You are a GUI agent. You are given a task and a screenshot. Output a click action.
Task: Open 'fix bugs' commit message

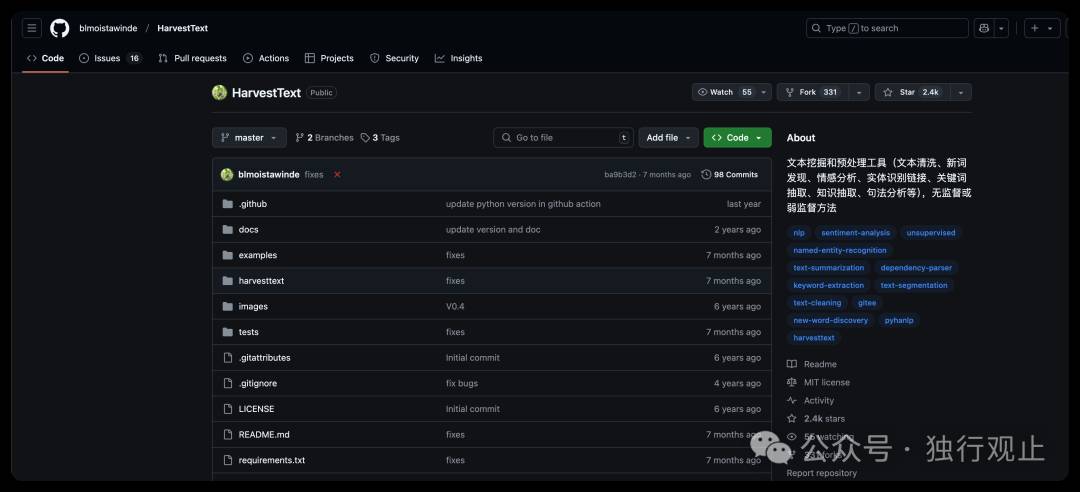(x=461, y=383)
